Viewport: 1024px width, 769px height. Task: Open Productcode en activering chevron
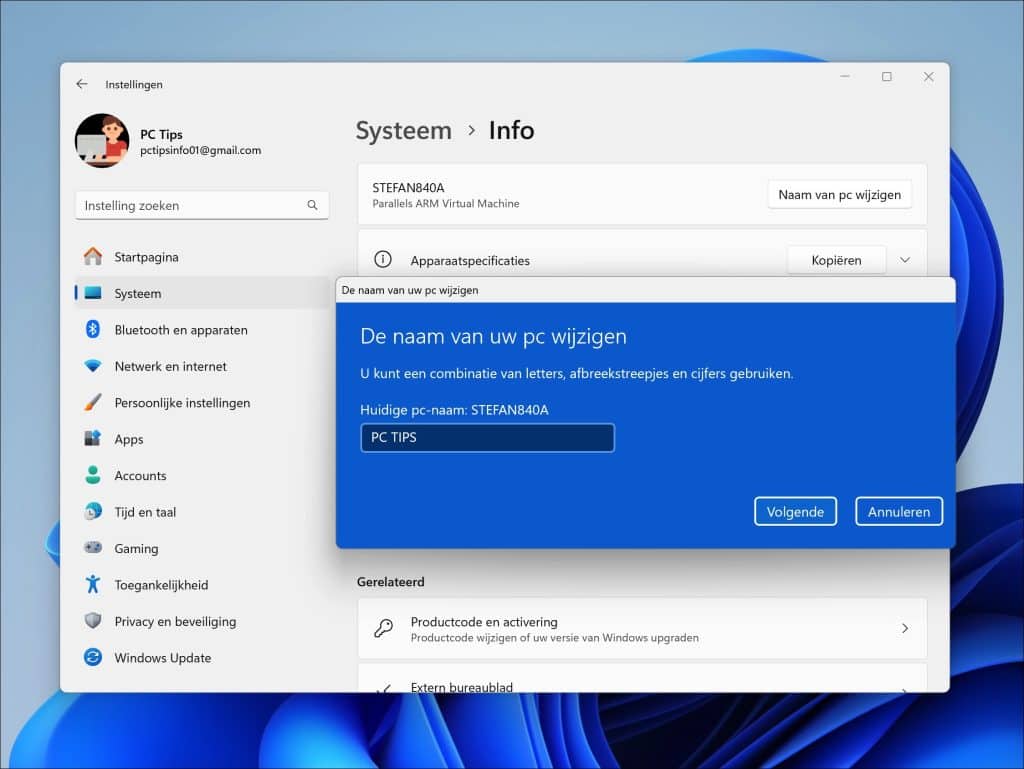click(905, 628)
